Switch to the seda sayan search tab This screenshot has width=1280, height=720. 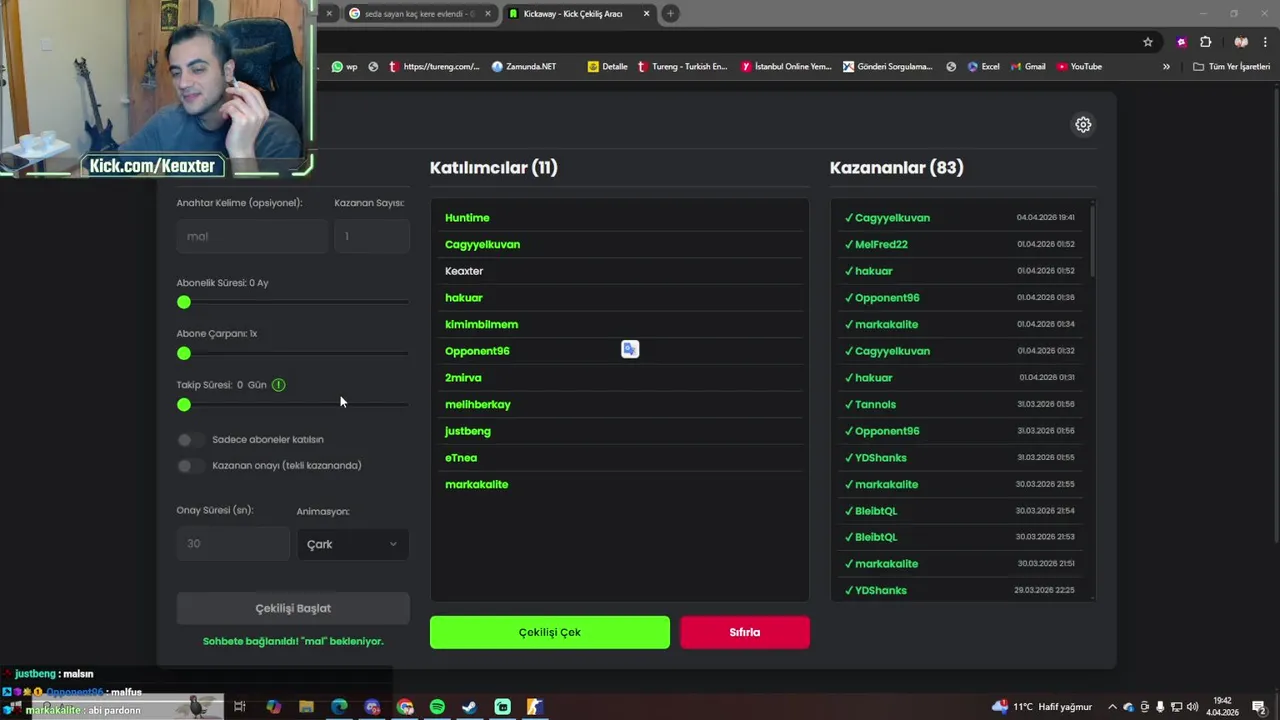419,13
